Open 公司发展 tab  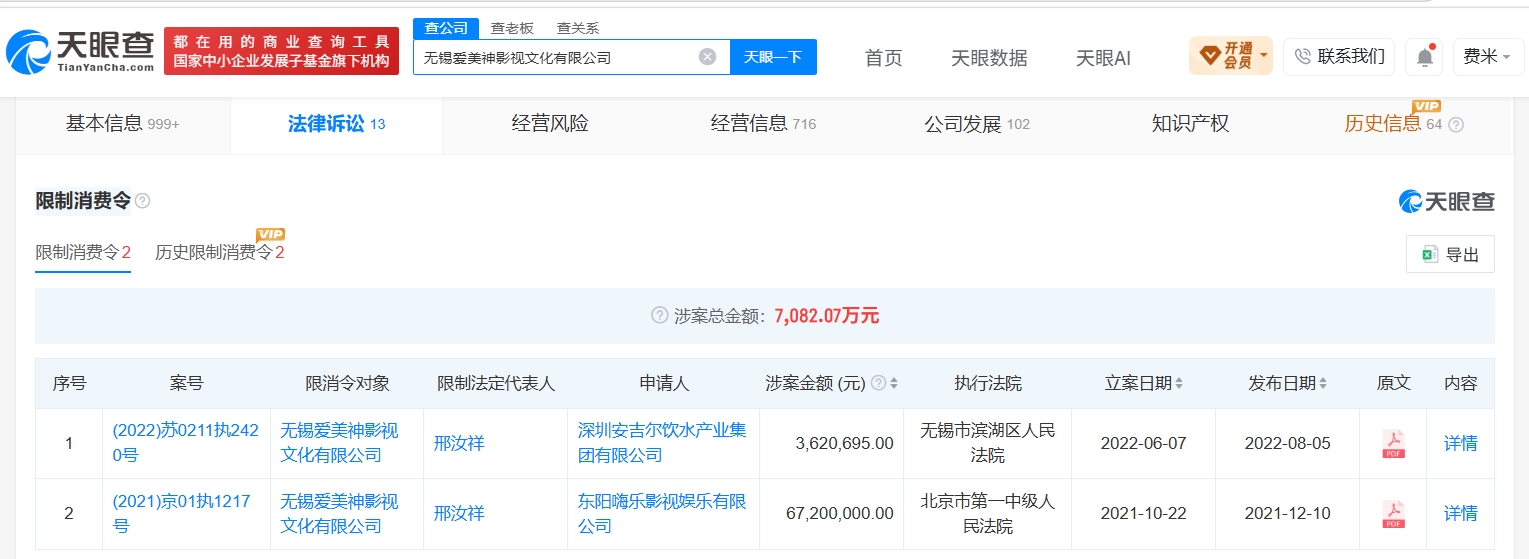pos(977,124)
